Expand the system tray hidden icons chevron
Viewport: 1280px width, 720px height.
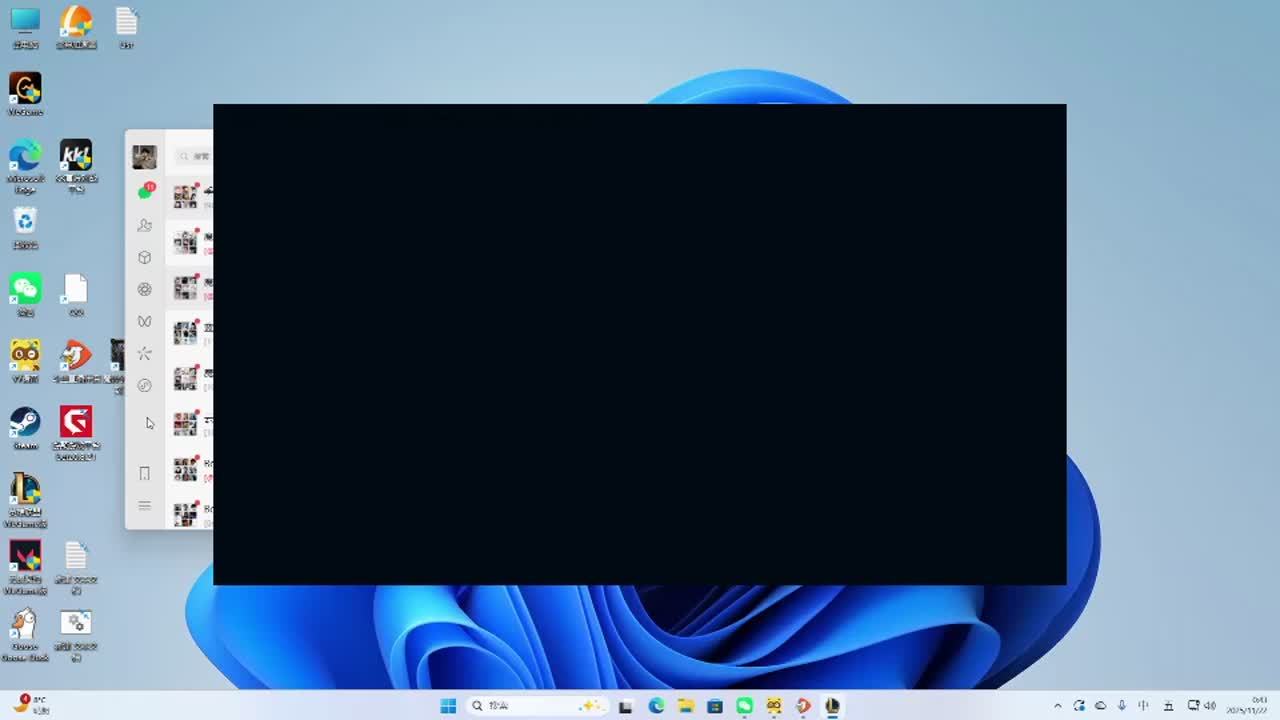pyautogui.click(x=1057, y=706)
